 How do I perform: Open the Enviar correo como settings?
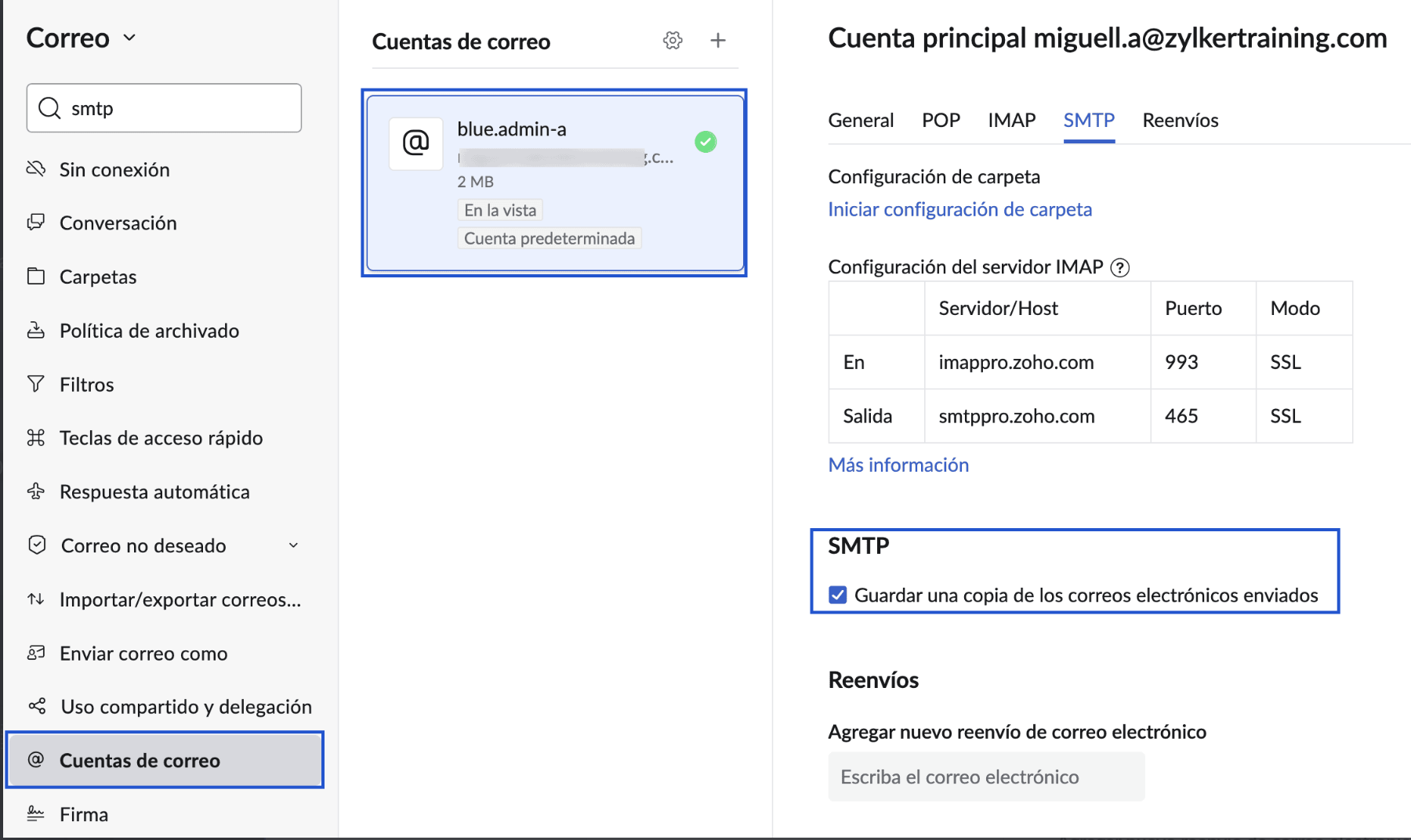coord(37,653)
